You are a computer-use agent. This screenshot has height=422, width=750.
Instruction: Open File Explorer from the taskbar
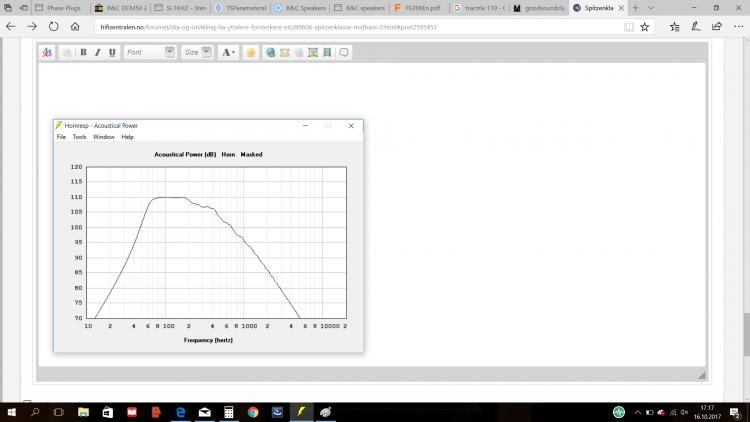[84, 412]
